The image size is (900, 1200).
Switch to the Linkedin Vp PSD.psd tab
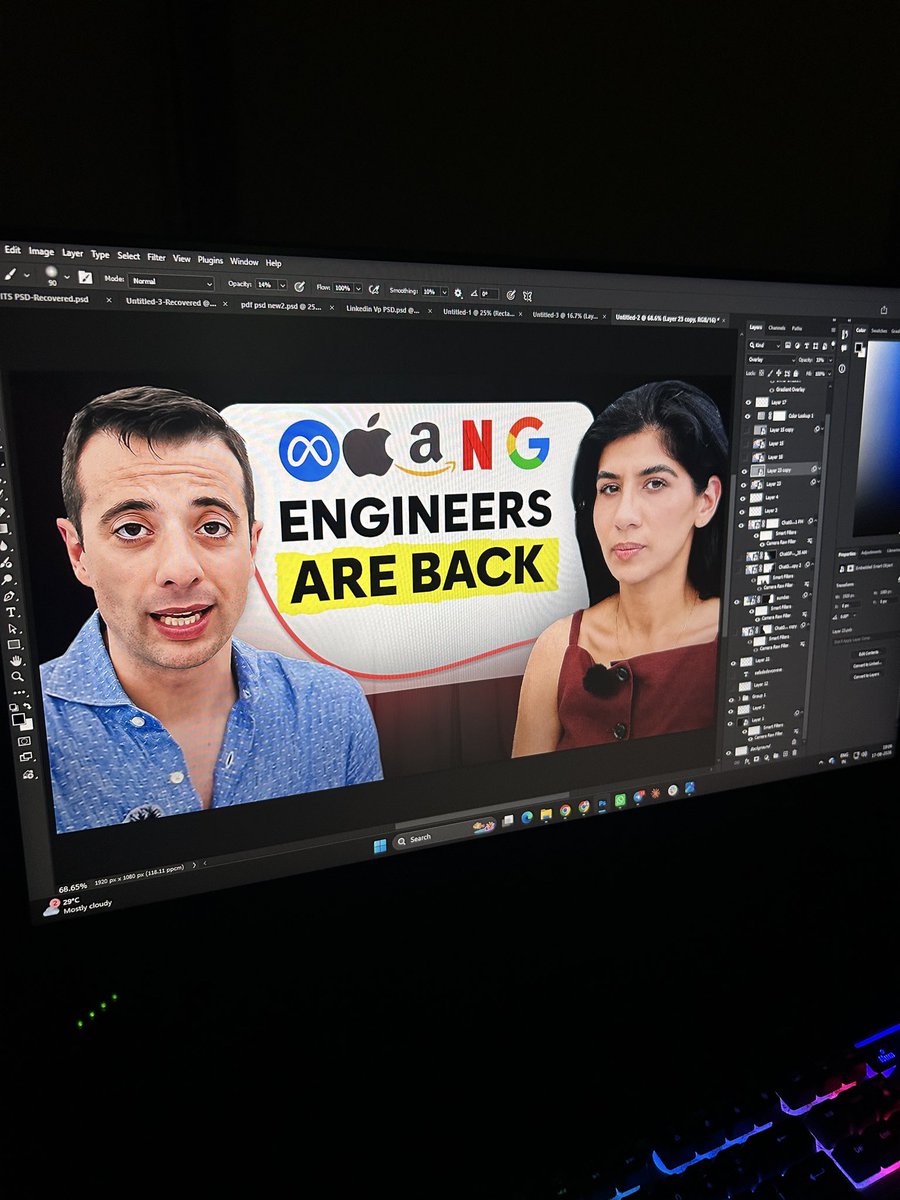(x=383, y=309)
